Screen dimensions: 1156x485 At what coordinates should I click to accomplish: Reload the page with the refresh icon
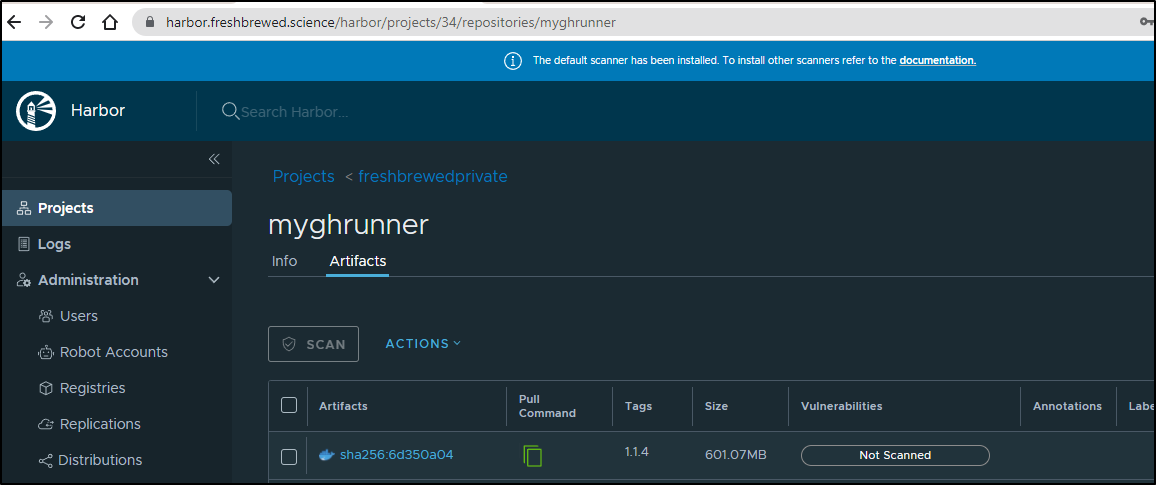pos(78,22)
